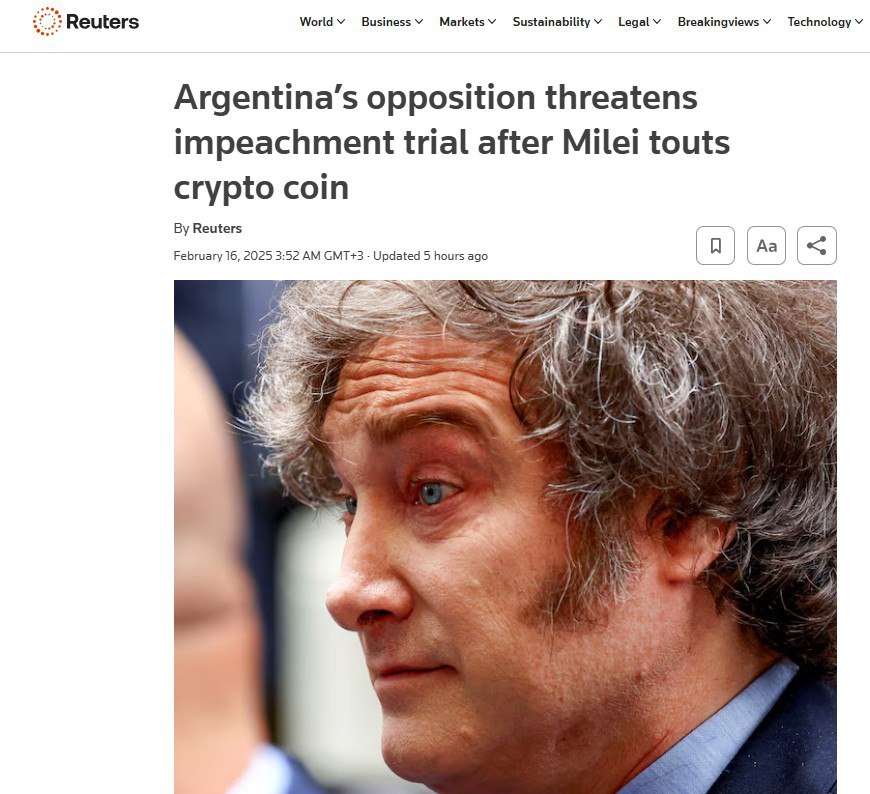Share the article via share icon
The image size is (870, 794).
(x=817, y=245)
